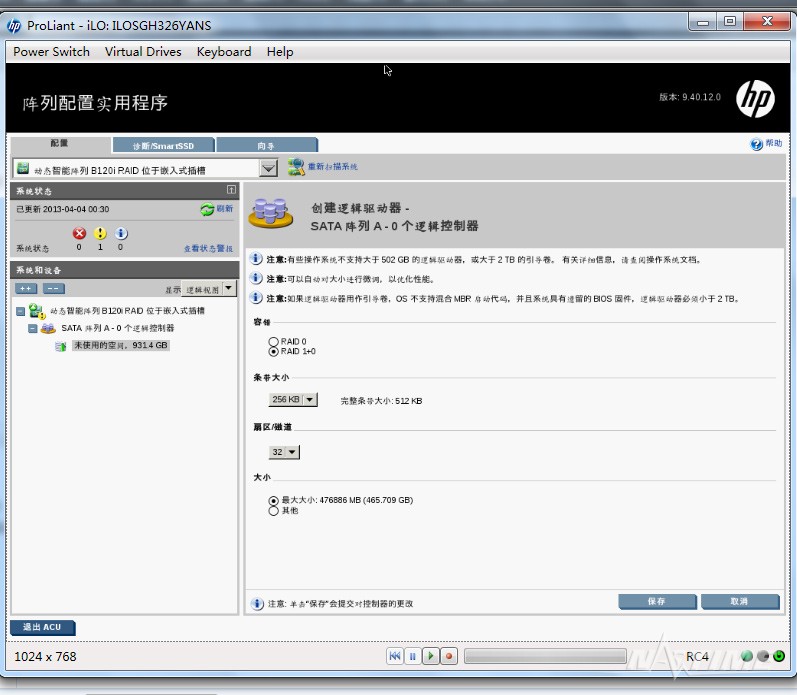Open the 查看状态警报 link
The width and height of the screenshot is (797, 695).
(x=208, y=249)
